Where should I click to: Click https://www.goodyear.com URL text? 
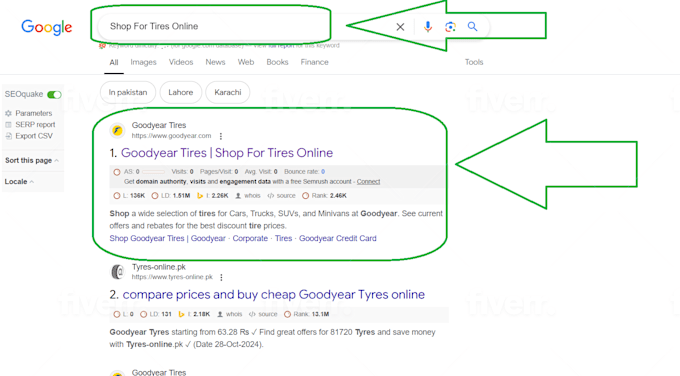[171, 136]
